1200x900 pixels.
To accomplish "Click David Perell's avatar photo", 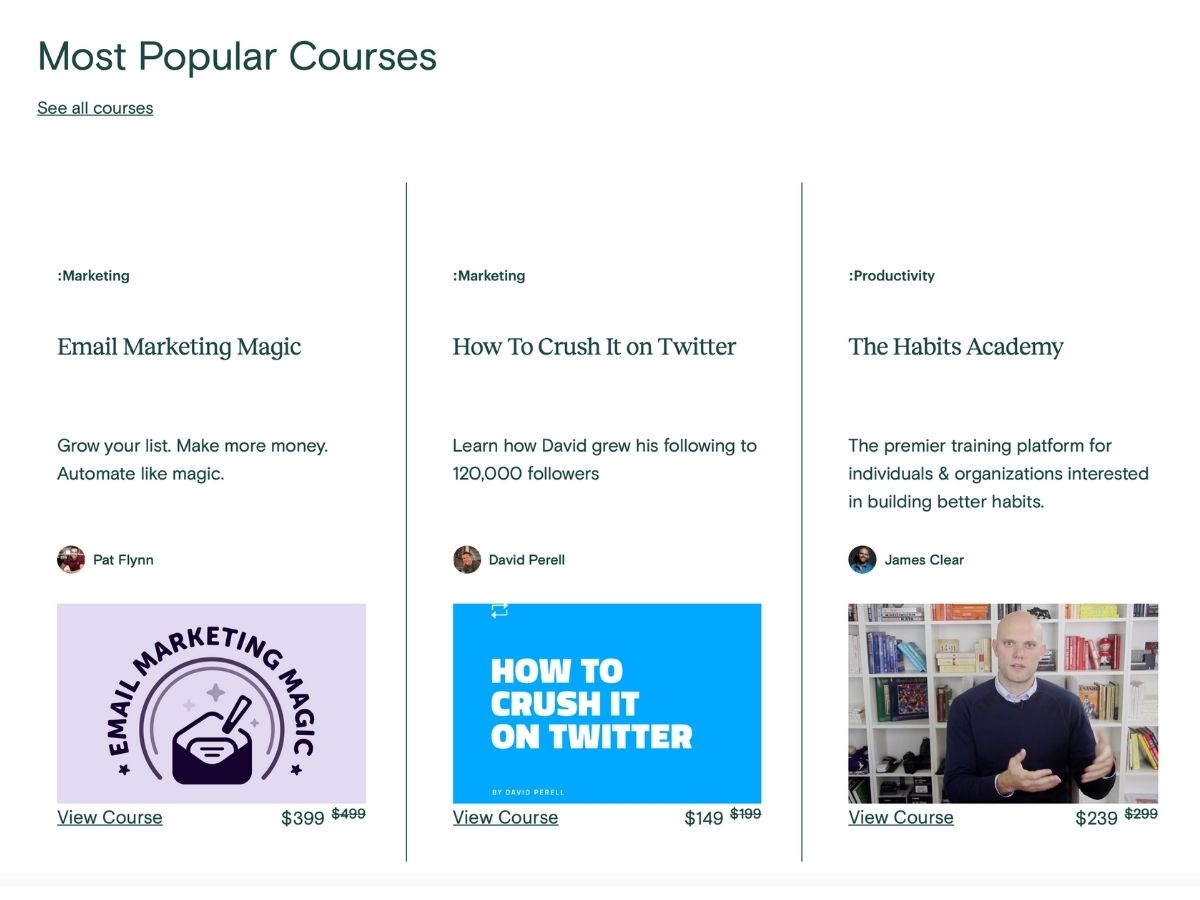I will (467, 559).
